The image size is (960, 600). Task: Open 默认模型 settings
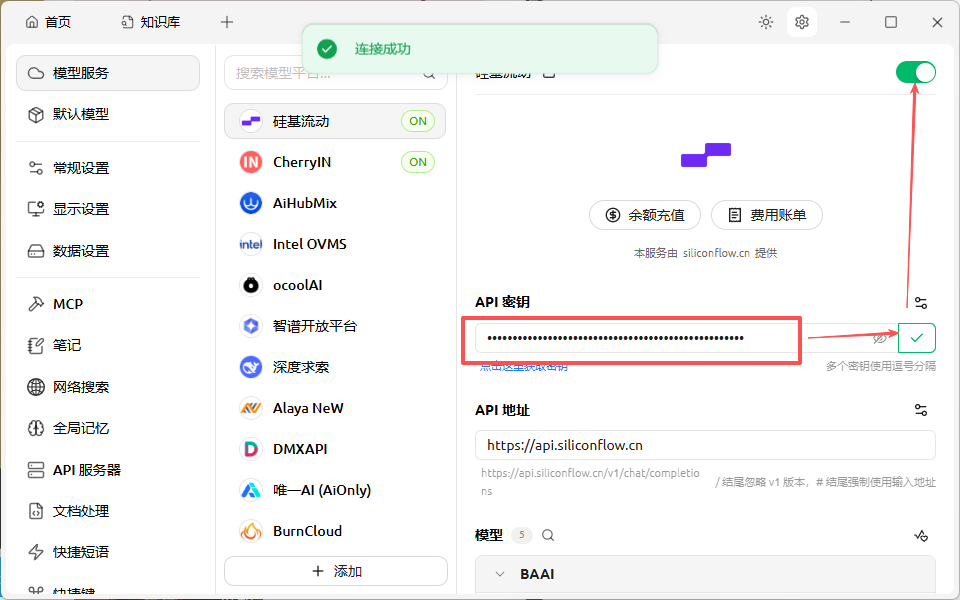108,114
